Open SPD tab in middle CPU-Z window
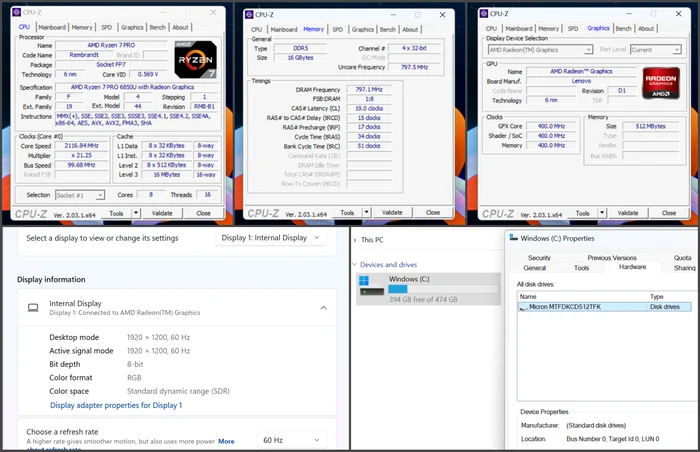The image size is (700, 452). tap(338, 29)
